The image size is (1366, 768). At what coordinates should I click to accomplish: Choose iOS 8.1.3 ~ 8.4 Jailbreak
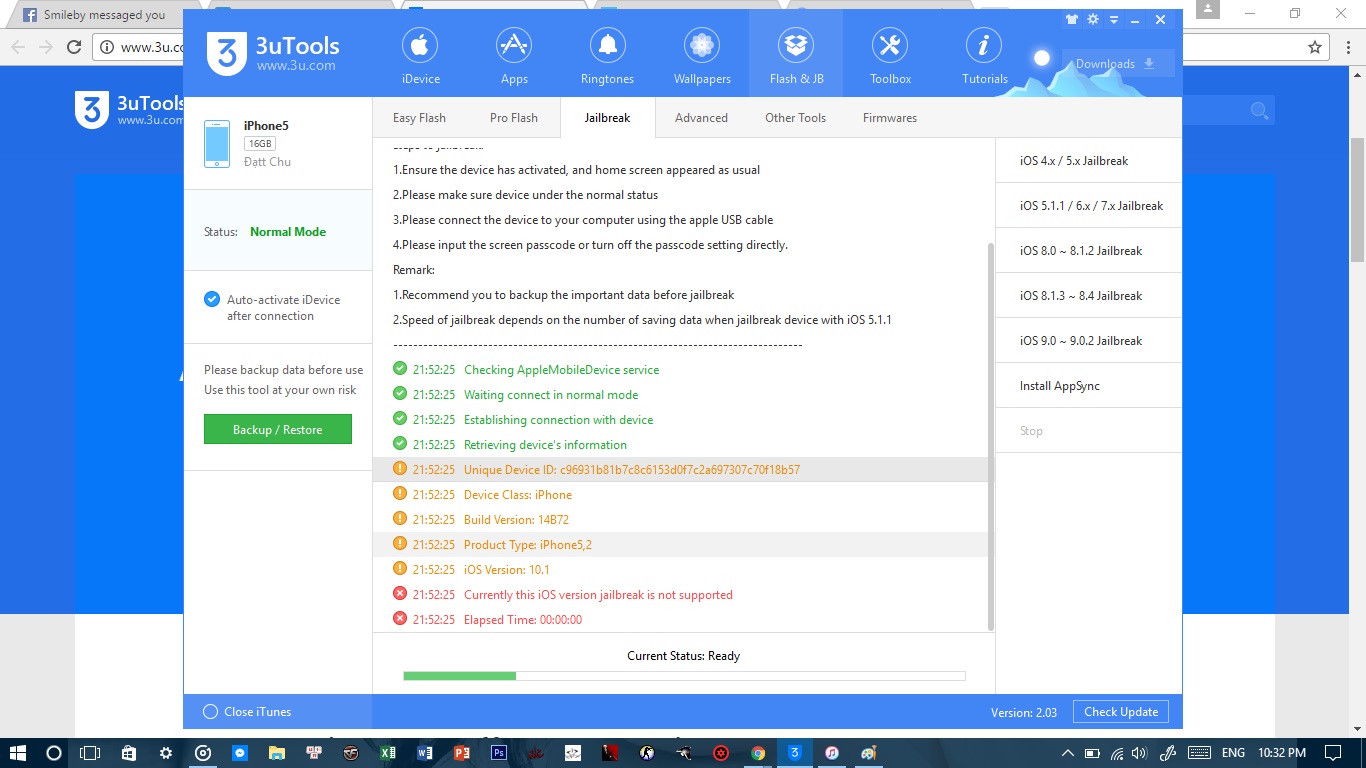click(1088, 296)
